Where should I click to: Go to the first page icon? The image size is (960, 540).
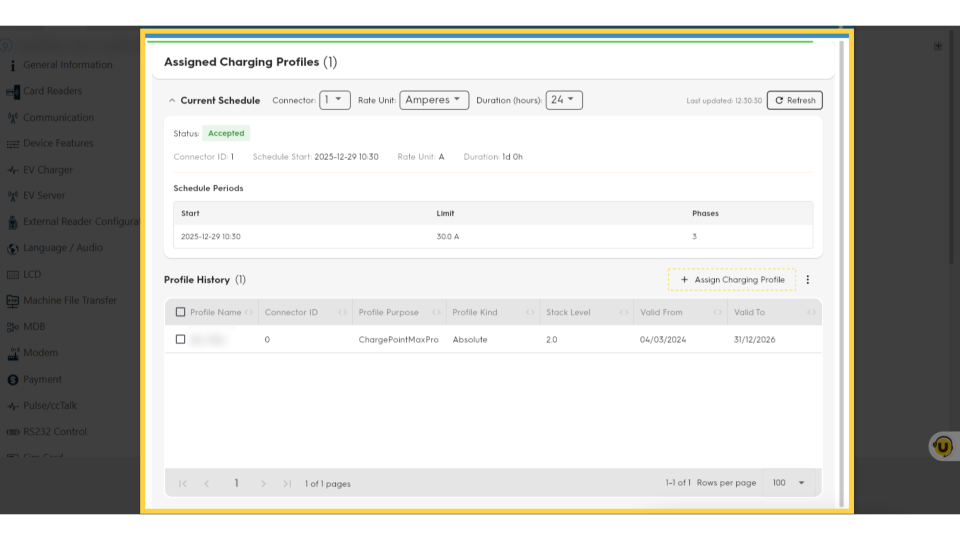(183, 484)
